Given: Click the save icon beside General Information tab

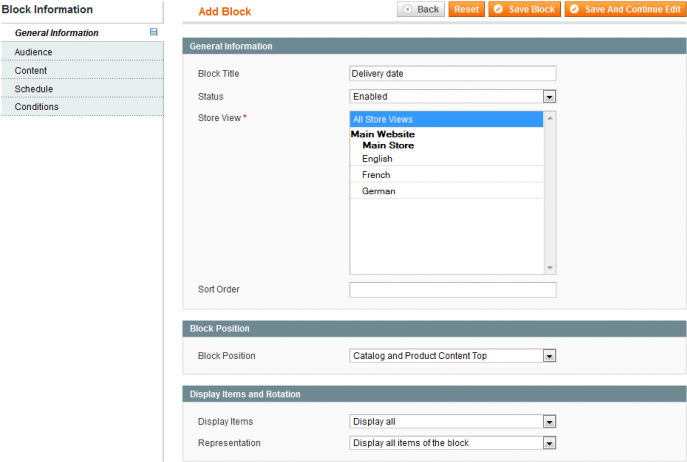Looking at the screenshot, I should (153, 32).
